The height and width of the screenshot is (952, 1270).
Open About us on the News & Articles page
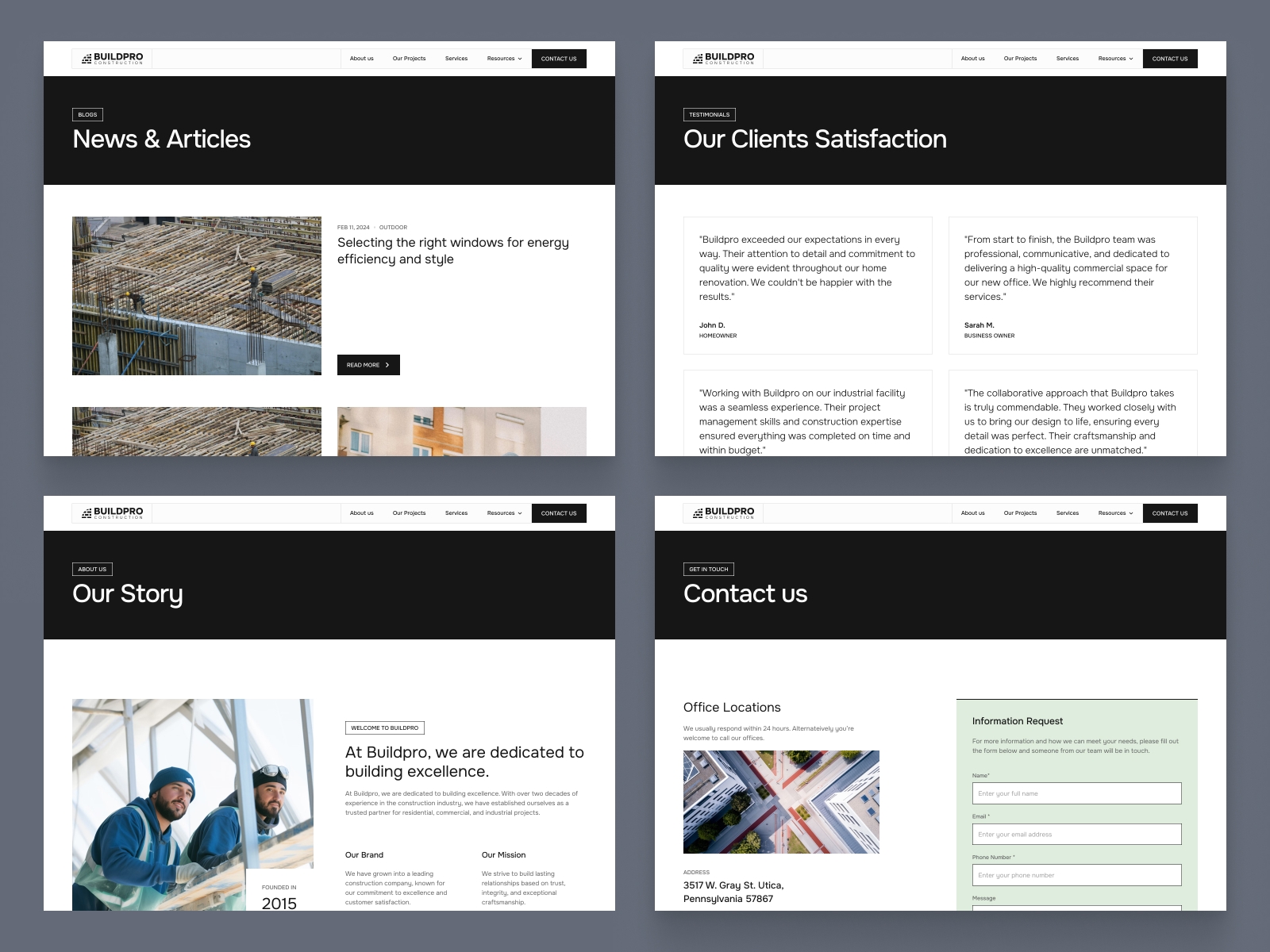coord(362,59)
